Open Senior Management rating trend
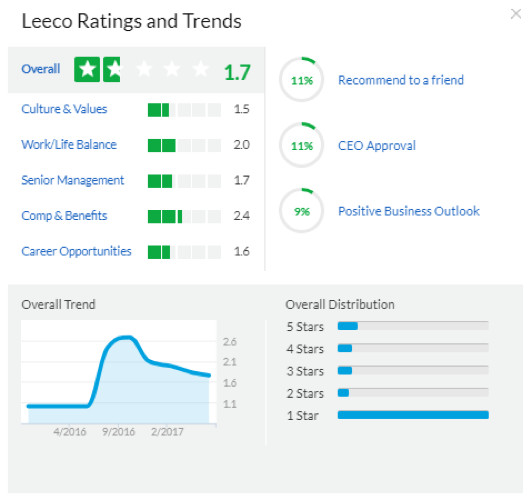This screenshot has height=500, width=532. pos(73,180)
